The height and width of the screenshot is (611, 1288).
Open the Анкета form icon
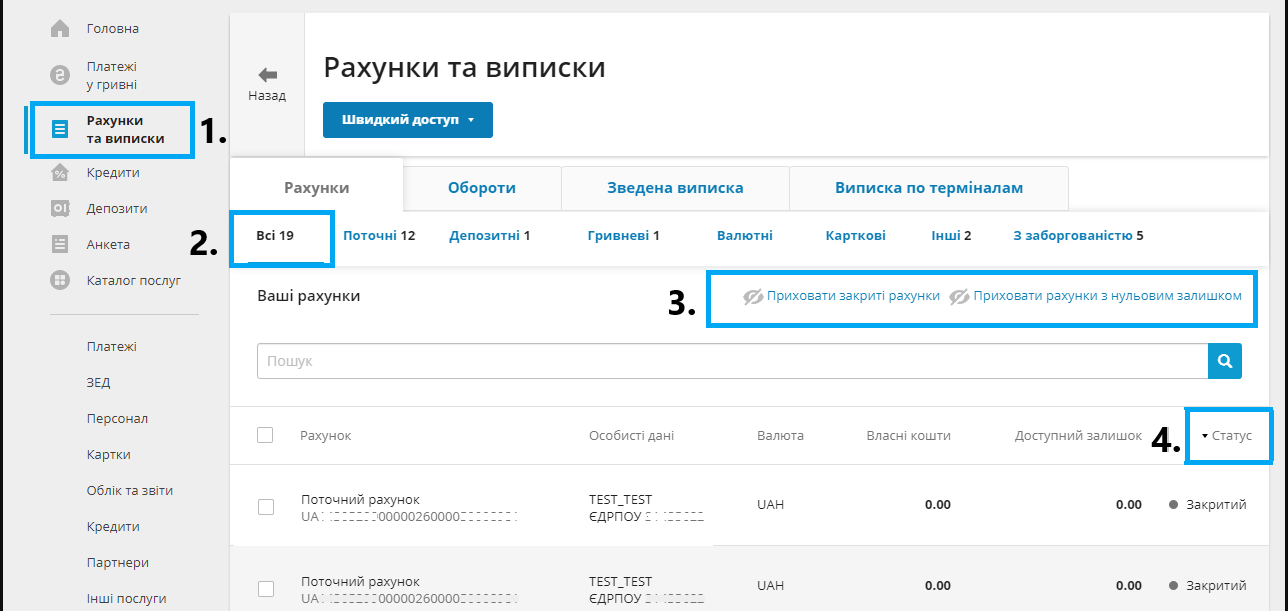pyautogui.click(x=60, y=244)
